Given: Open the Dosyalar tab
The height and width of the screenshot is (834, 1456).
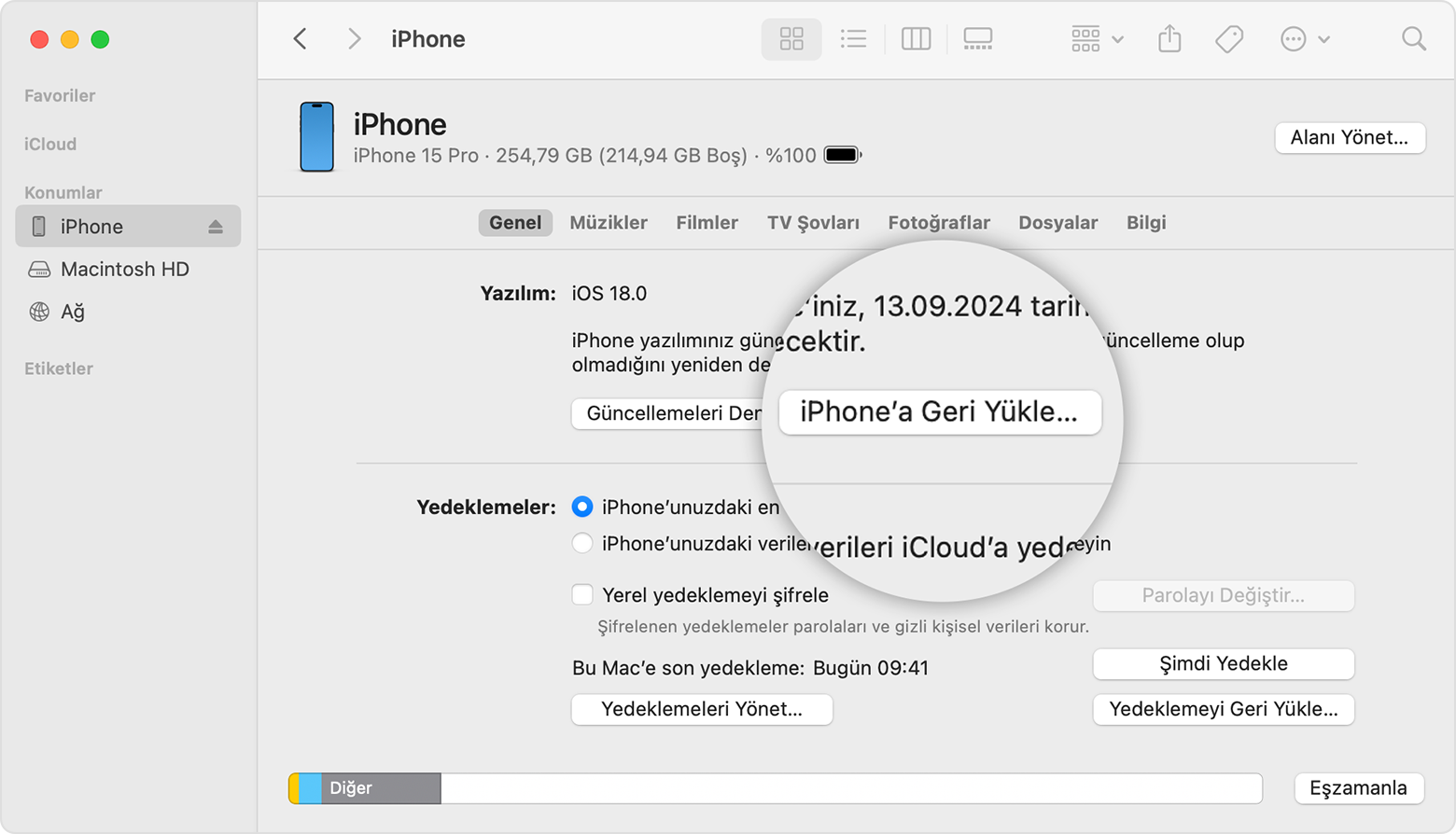Looking at the screenshot, I should pos(1057,223).
